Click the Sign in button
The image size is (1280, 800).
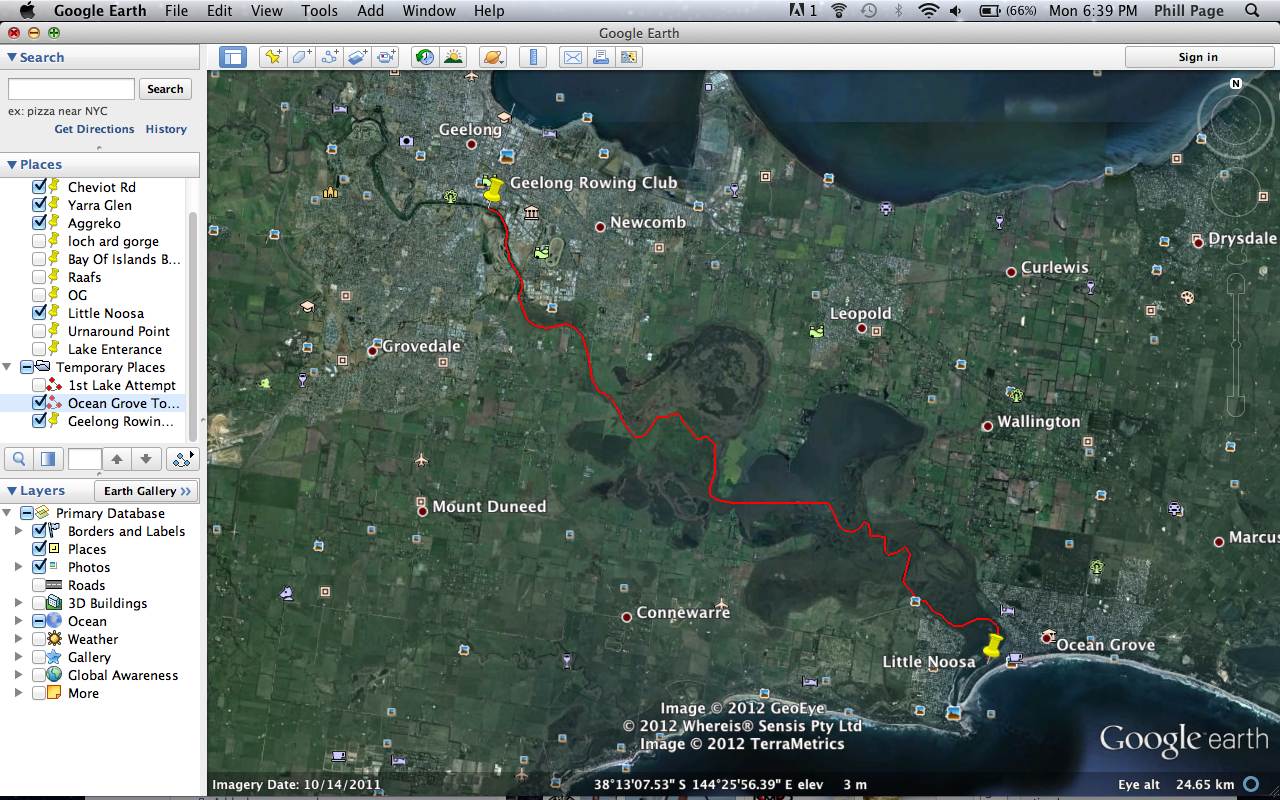(x=1197, y=57)
